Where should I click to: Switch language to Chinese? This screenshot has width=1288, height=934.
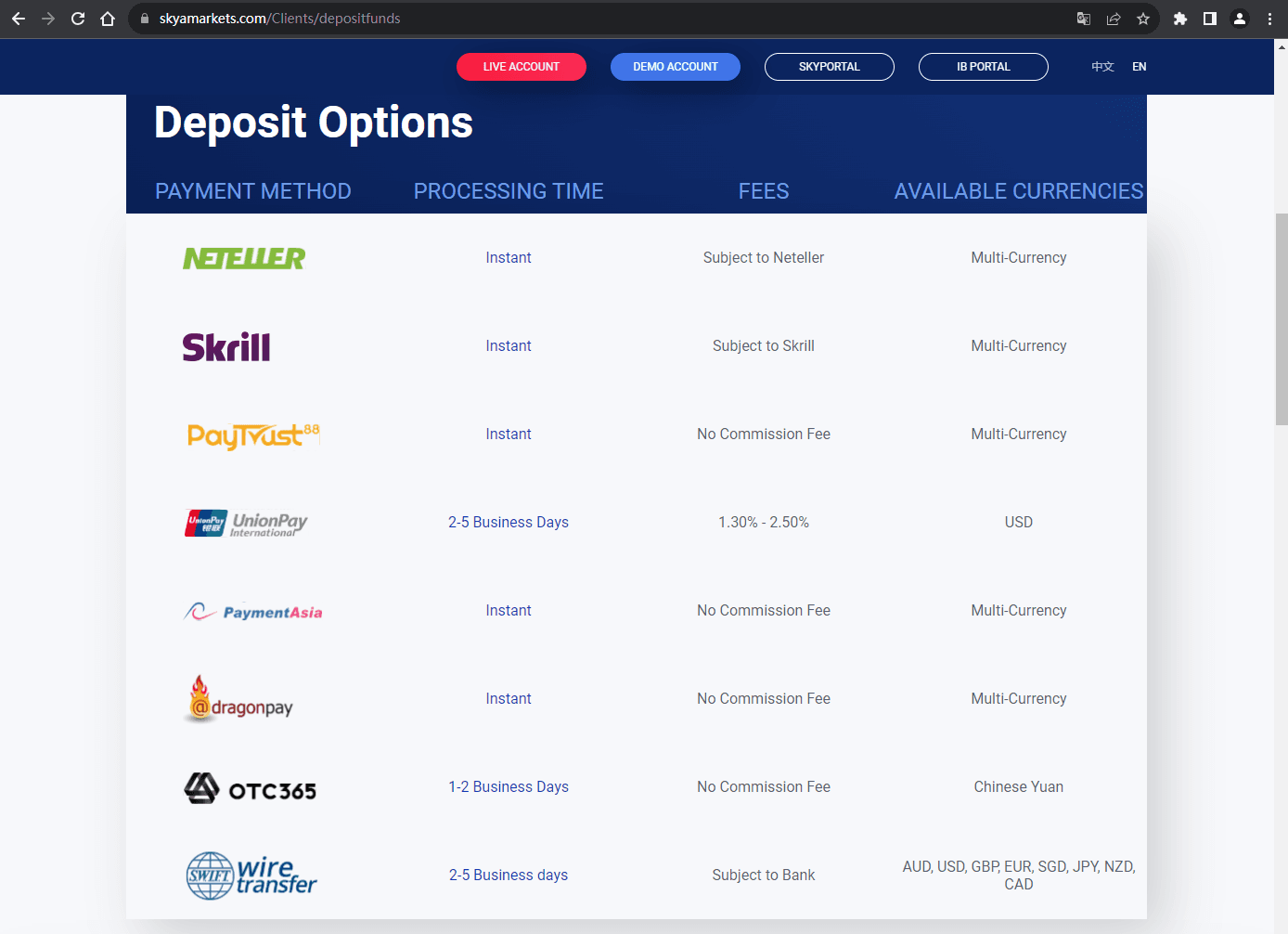[1102, 67]
